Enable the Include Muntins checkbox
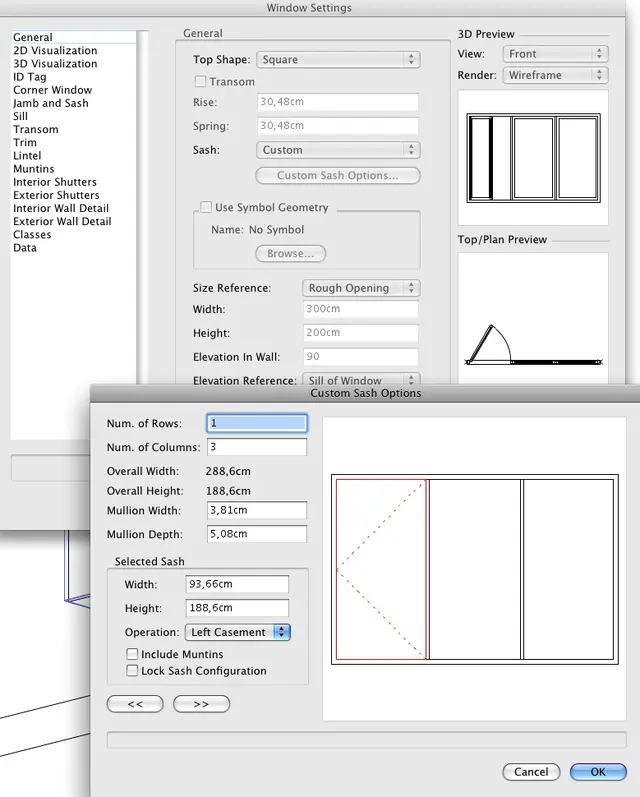The height and width of the screenshot is (797, 640). tap(132, 654)
